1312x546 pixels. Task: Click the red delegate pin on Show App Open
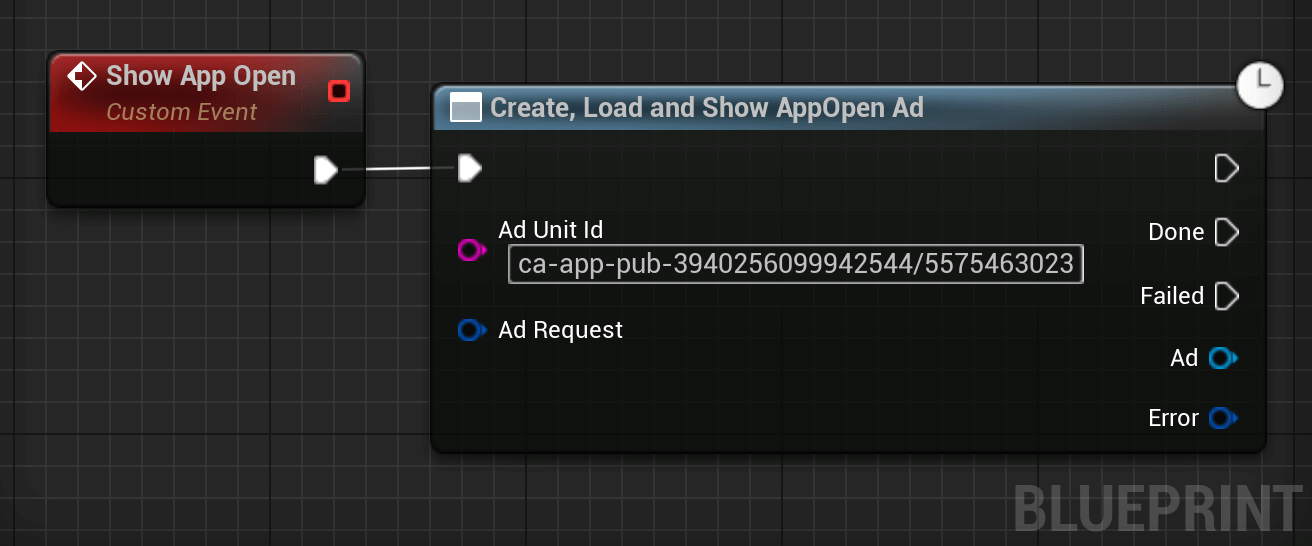[339, 92]
